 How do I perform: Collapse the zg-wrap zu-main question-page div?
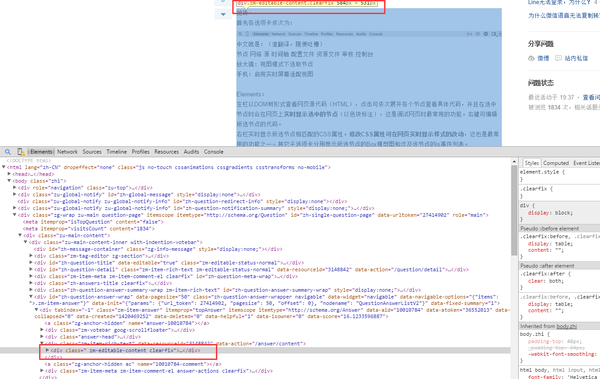coord(15,215)
